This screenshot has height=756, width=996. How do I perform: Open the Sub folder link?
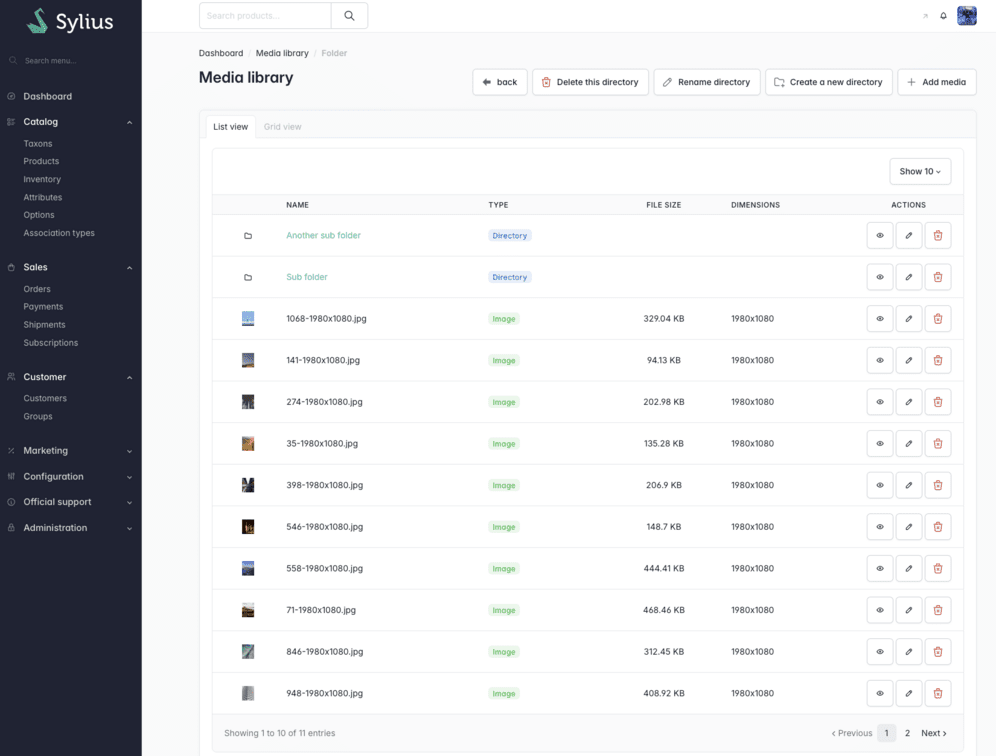coord(307,277)
